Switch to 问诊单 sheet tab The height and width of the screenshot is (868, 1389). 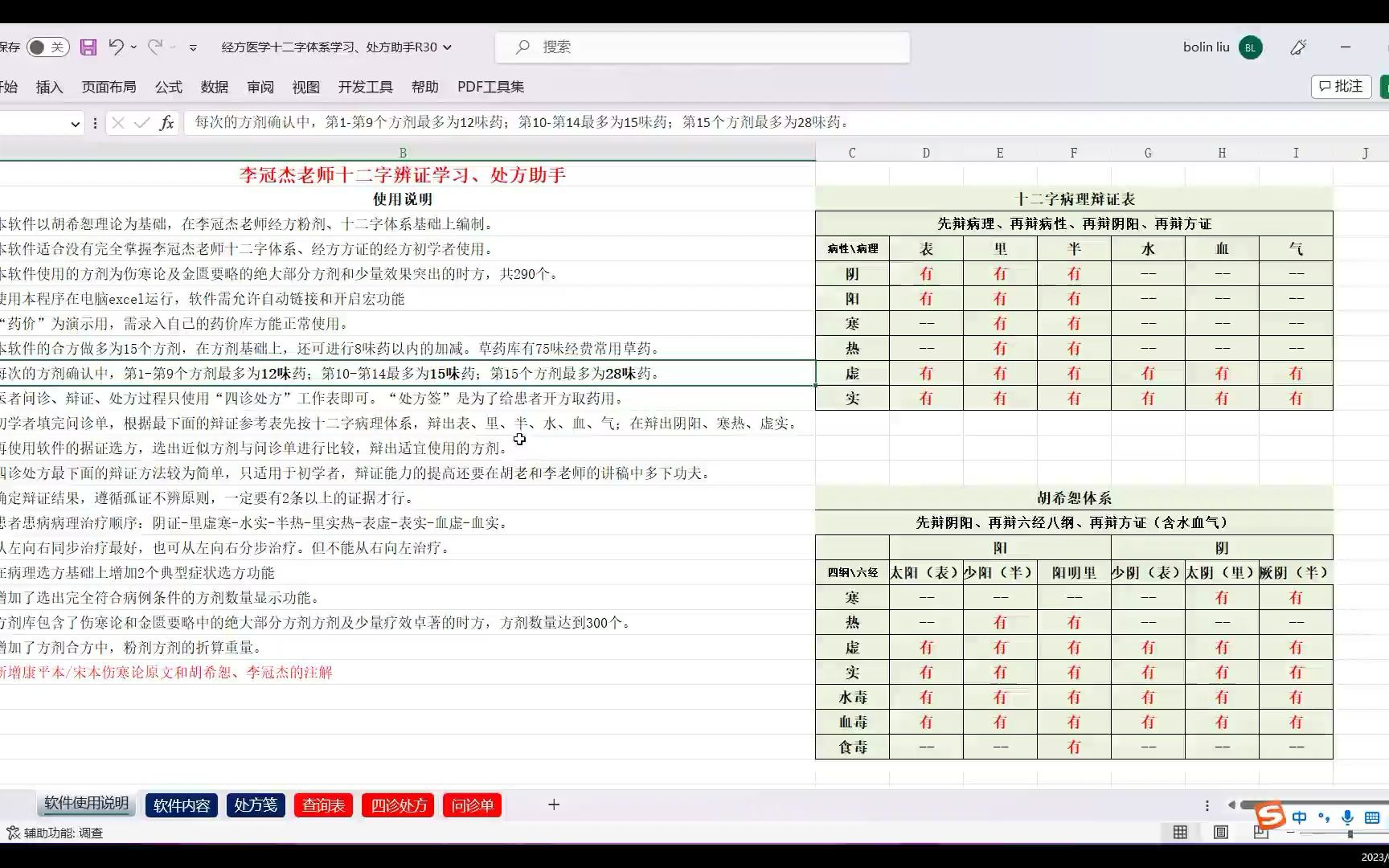(x=473, y=805)
